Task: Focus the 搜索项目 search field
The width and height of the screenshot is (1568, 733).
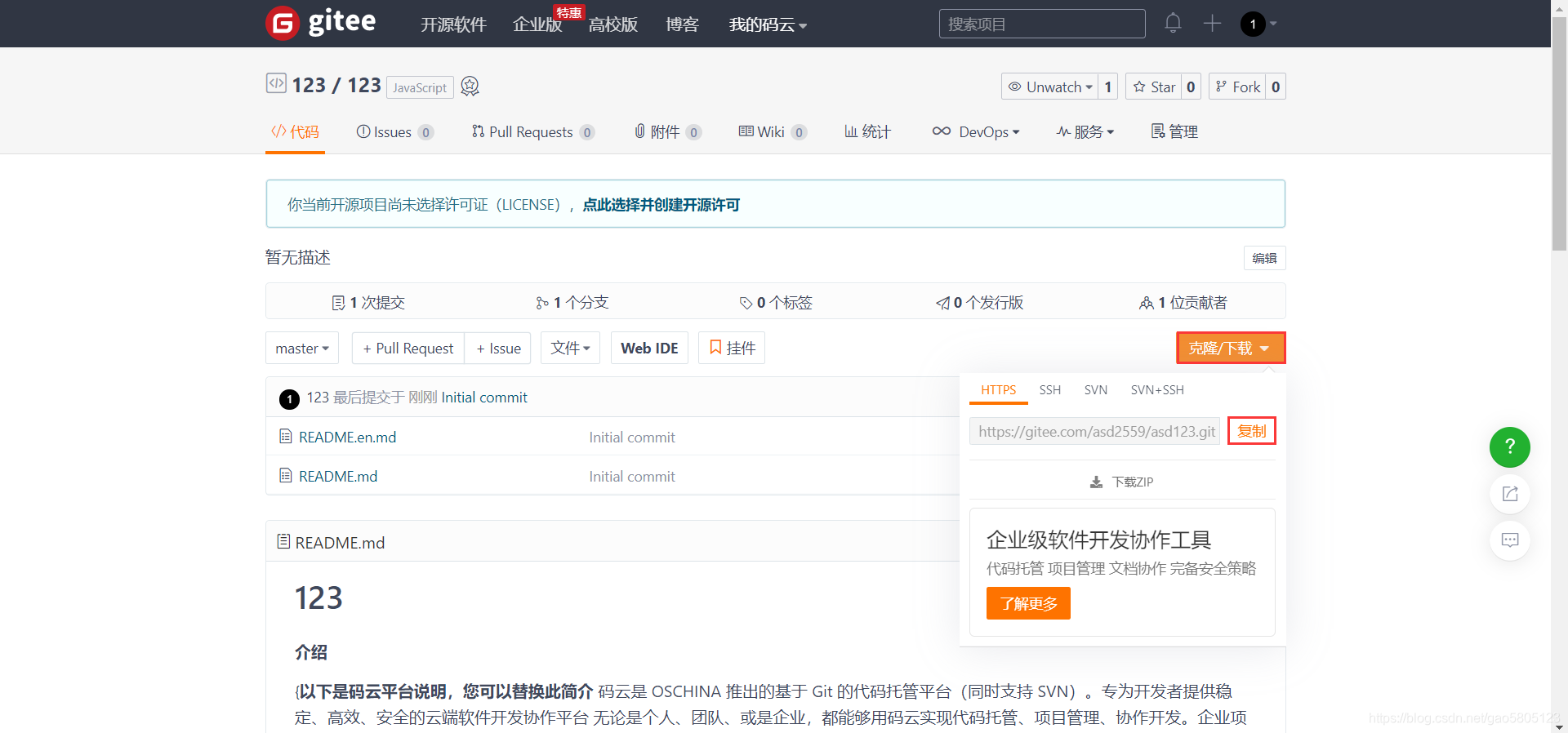Action: [1042, 24]
